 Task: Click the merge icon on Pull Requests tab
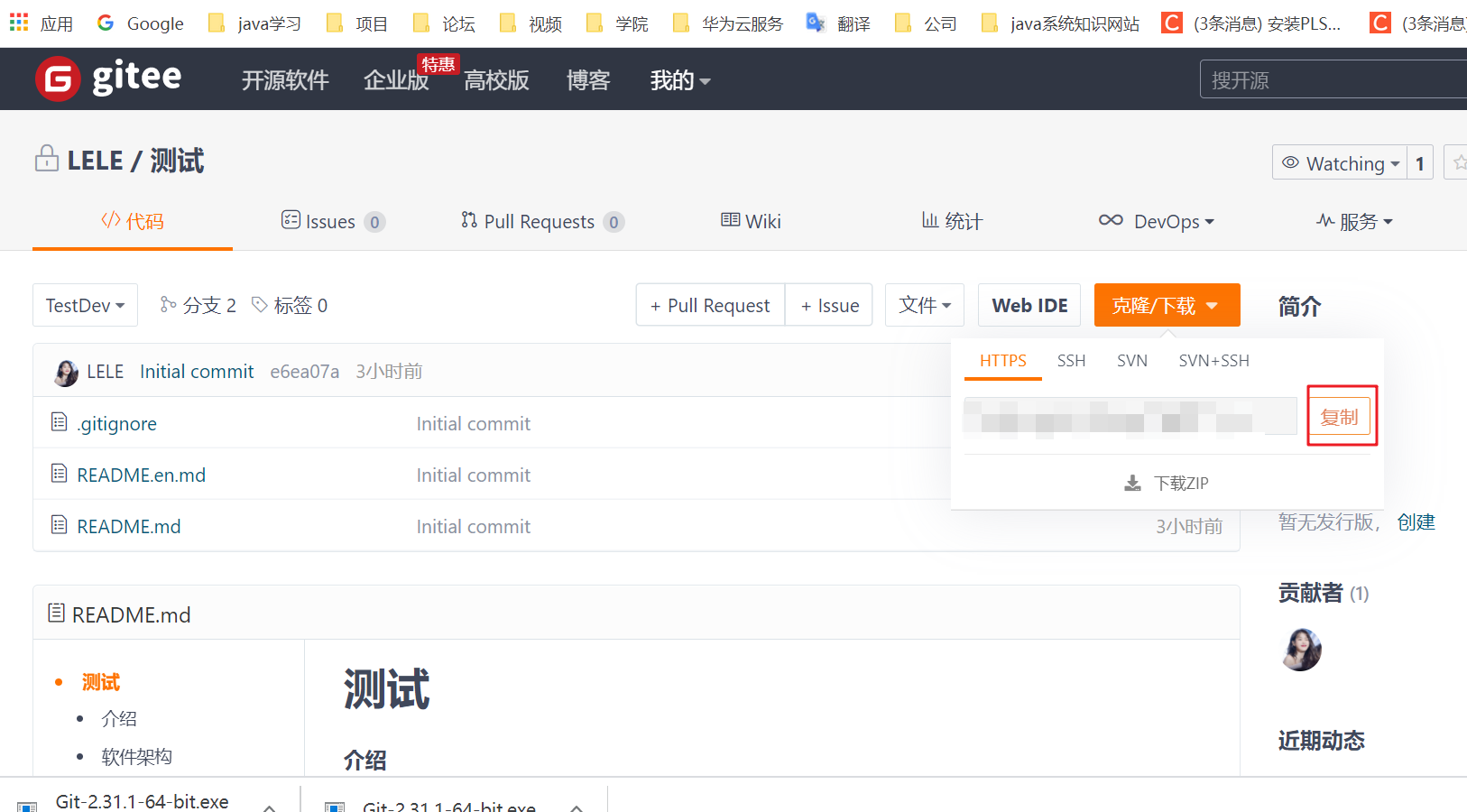tap(468, 220)
